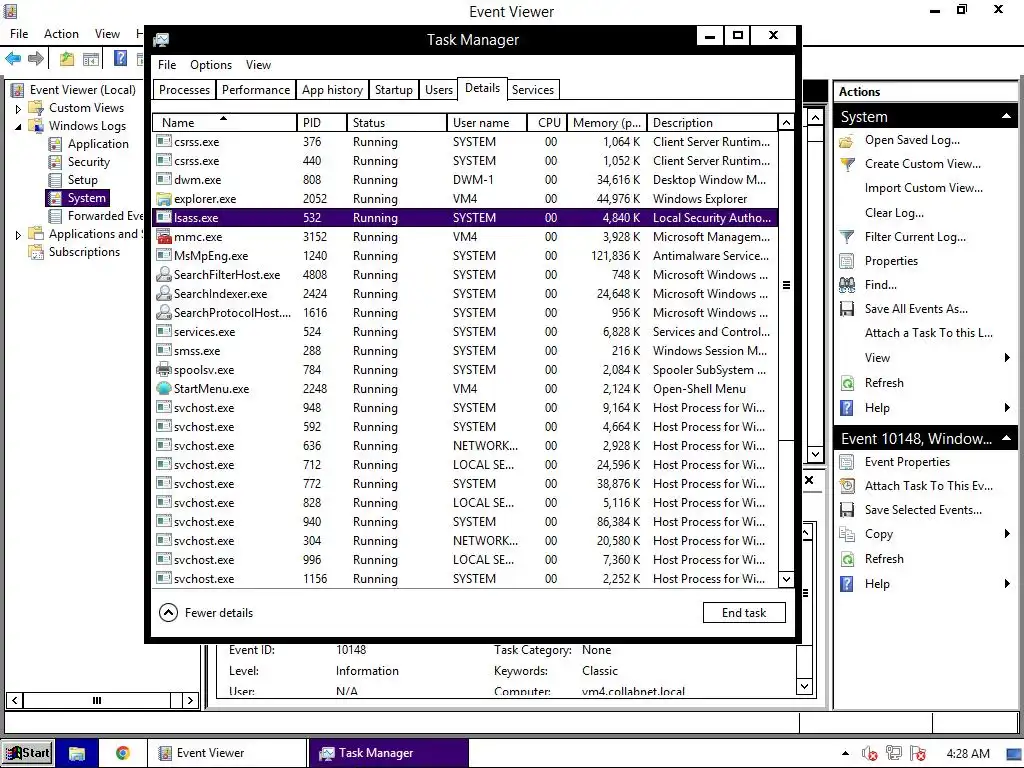Click the mmc.exe process icon
The width and height of the screenshot is (1024, 768).
coord(164,236)
